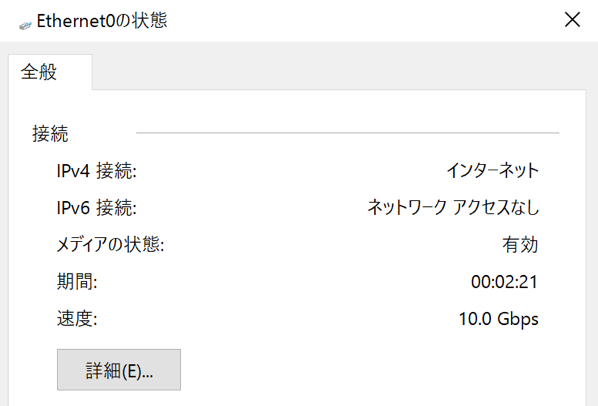The image size is (598, 406).
Task: Click blank tab strip area beside 全般
Action: coord(339,72)
